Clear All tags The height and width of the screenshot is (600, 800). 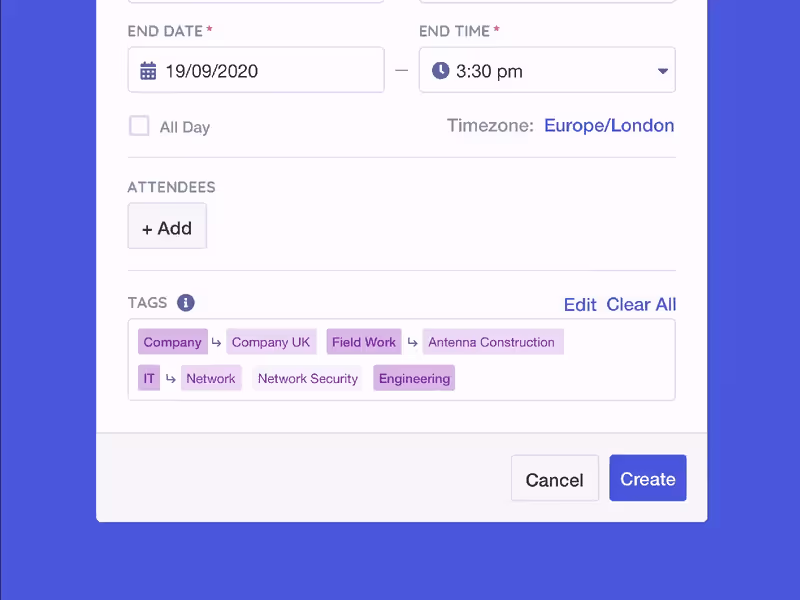641,305
